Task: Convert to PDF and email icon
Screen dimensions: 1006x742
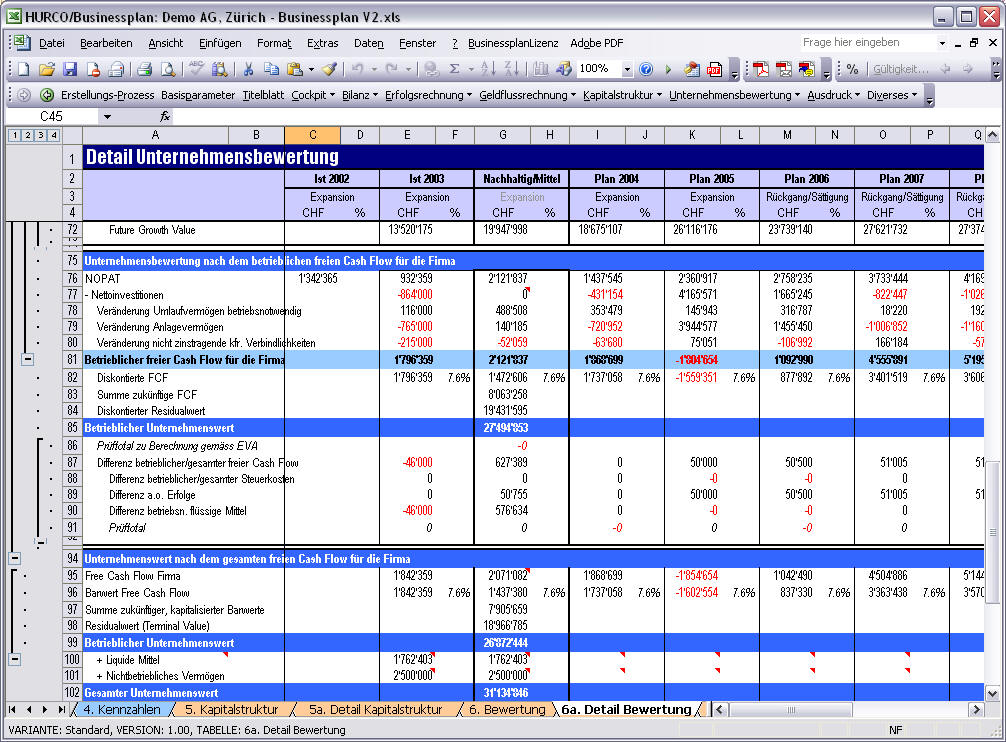Action: (783, 69)
